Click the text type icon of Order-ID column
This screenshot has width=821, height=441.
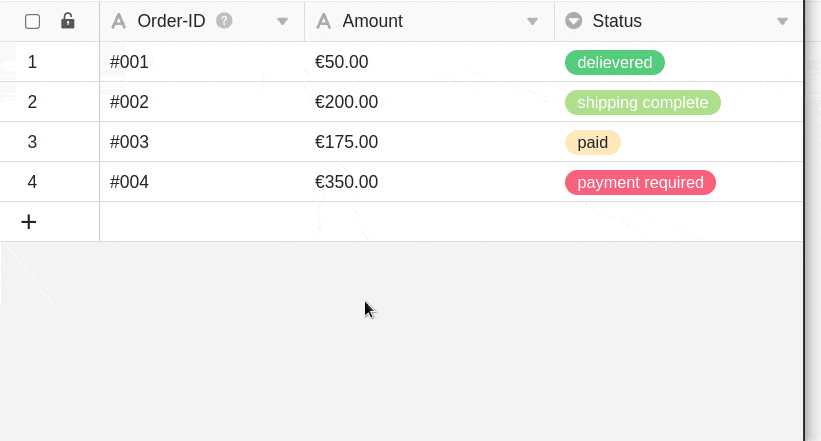pos(119,21)
